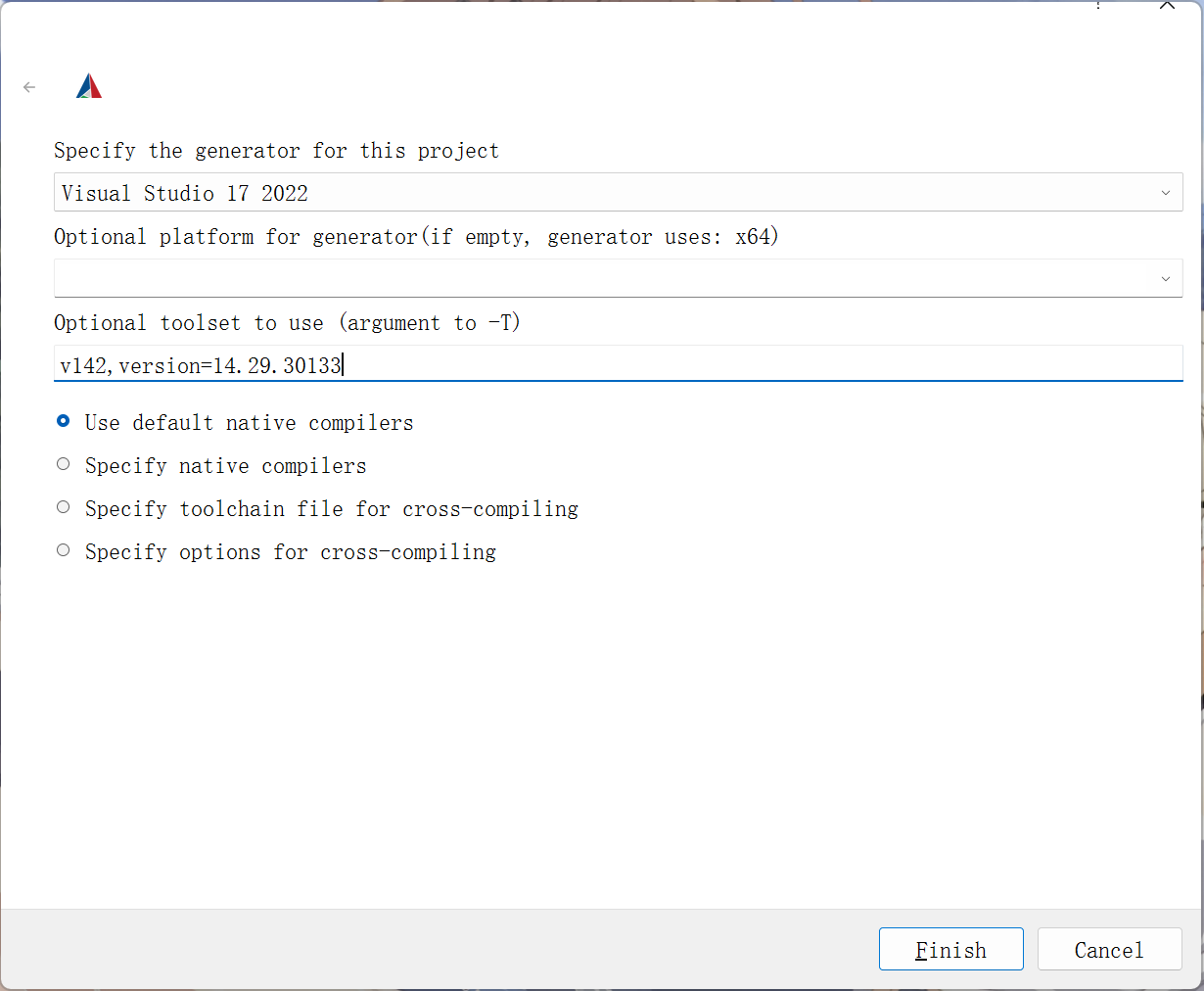This screenshot has height=991, width=1204.
Task: Expand the generator list via its chevron
Action: 1165,193
